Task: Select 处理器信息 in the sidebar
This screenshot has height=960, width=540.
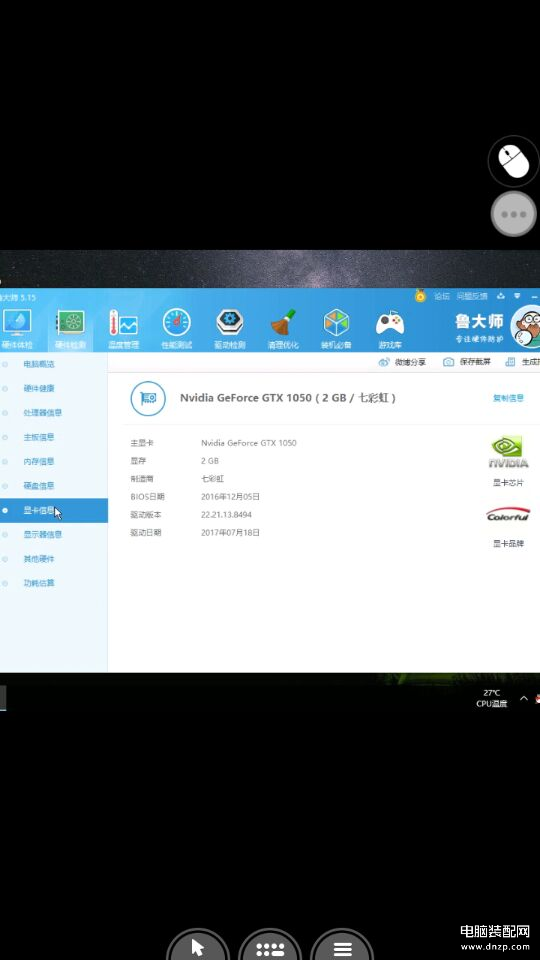Action: tap(42, 413)
